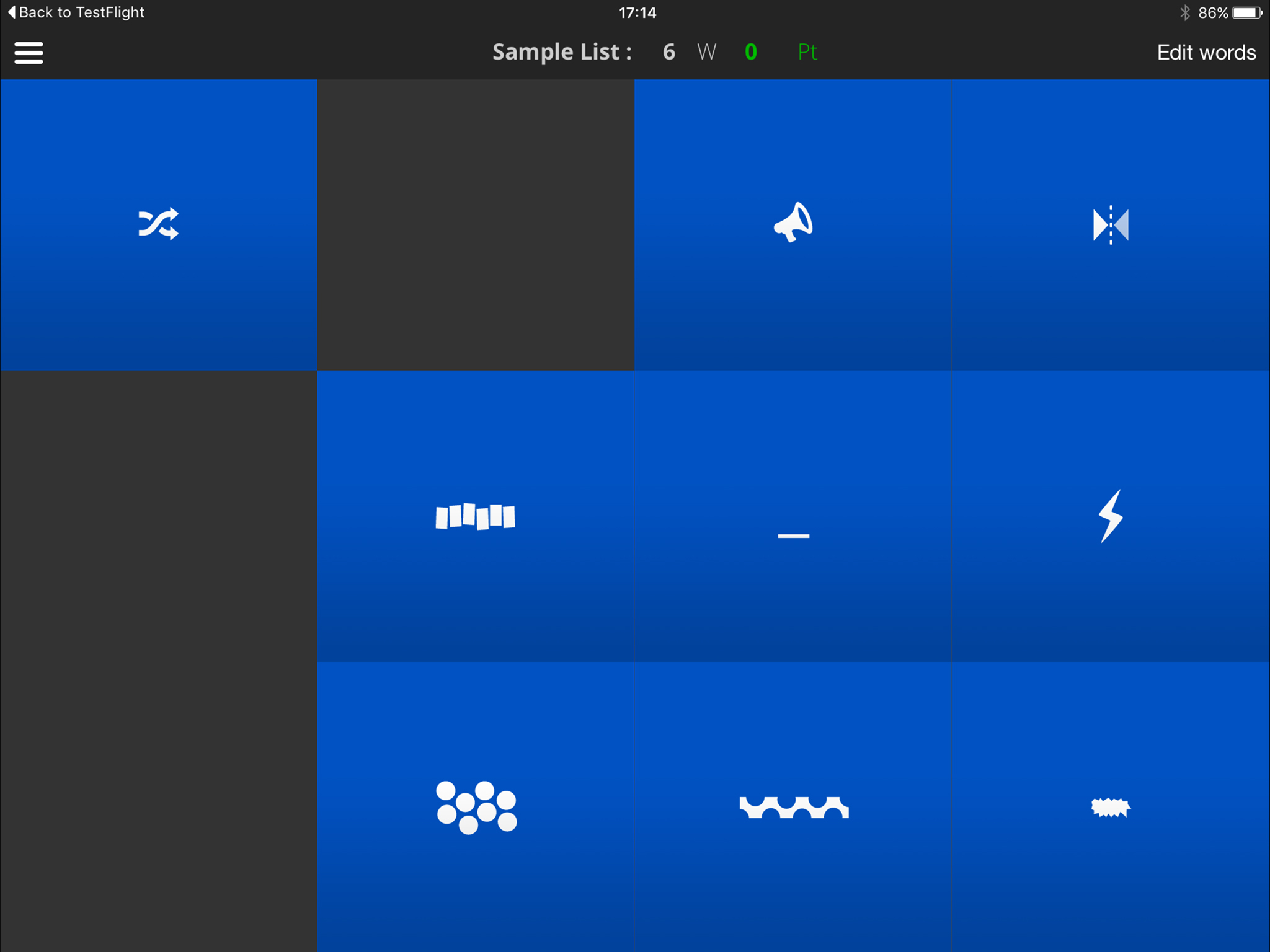Select the mirror flip tile
Screen dimensions: 1270x952
[x=1111, y=224]
